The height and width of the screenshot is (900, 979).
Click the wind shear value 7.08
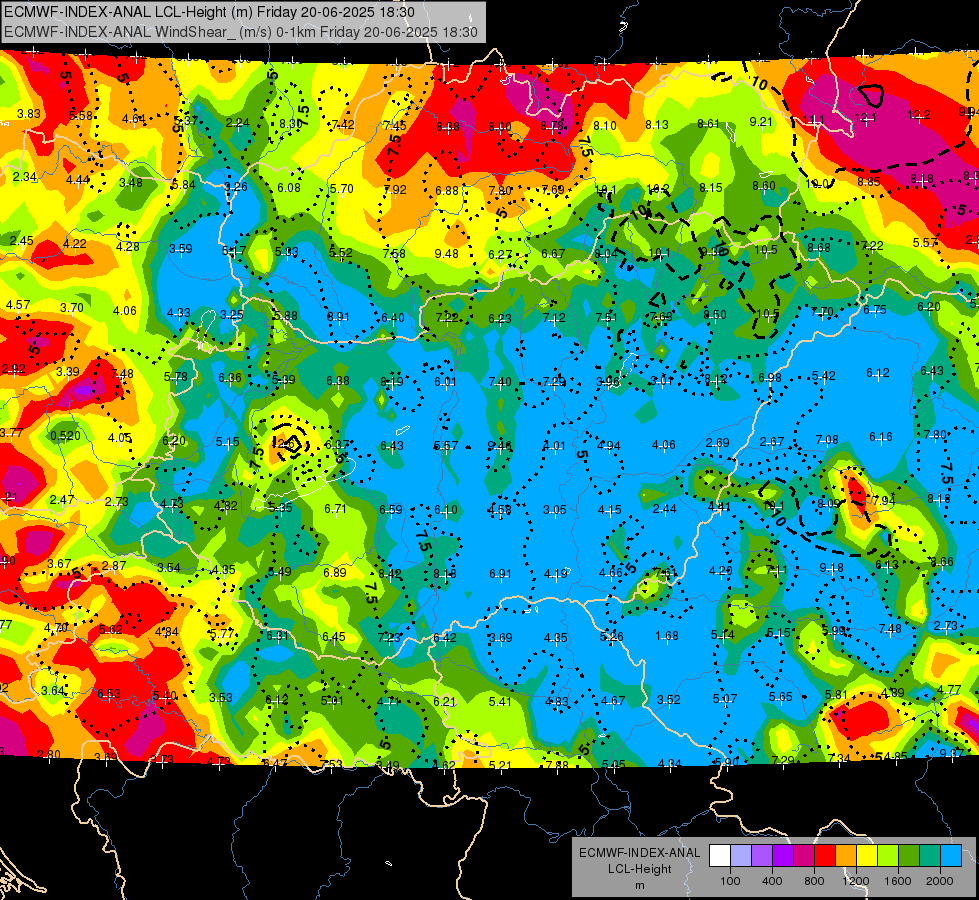point(827,440)
